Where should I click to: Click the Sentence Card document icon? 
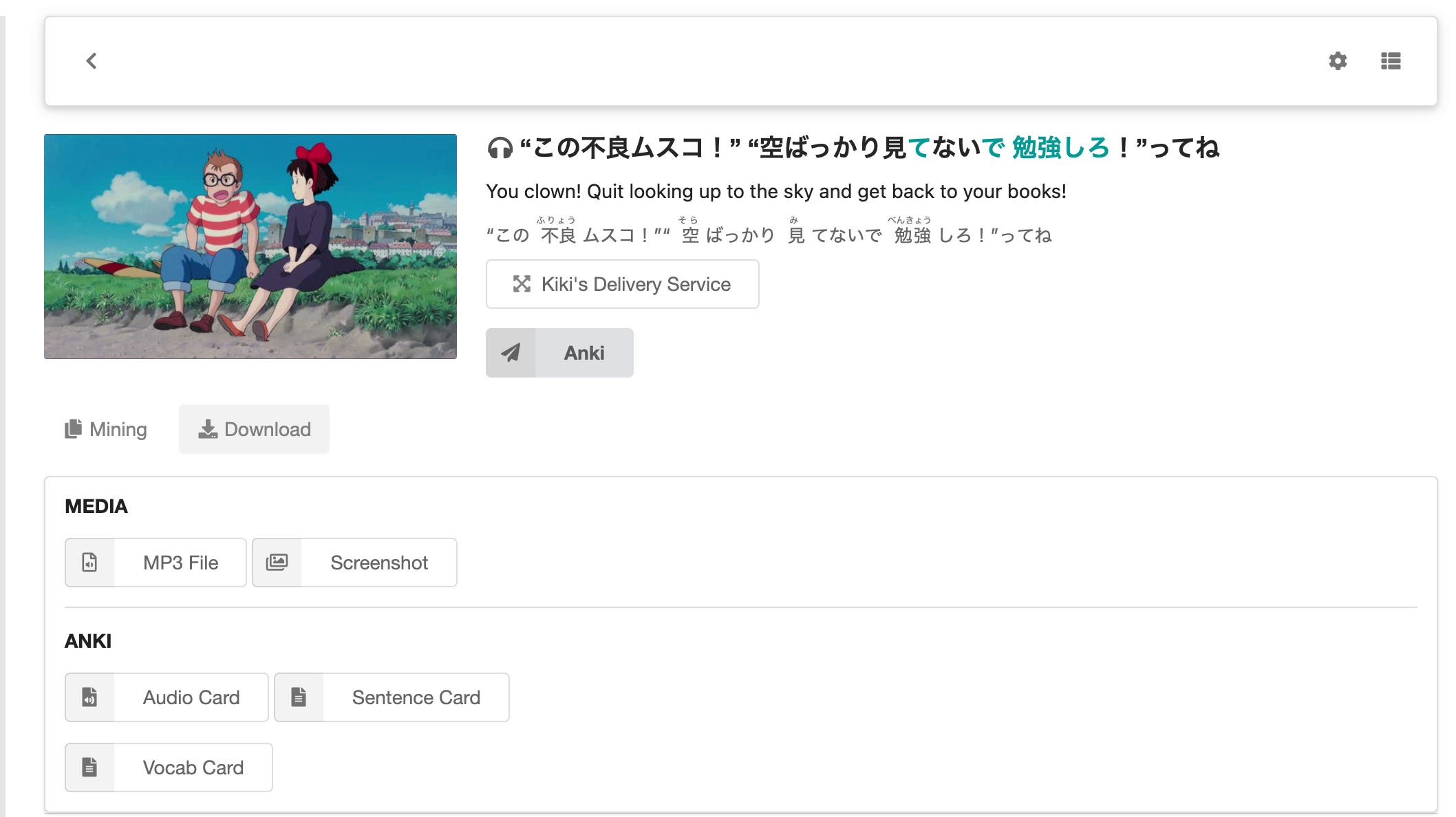(299, 697)
